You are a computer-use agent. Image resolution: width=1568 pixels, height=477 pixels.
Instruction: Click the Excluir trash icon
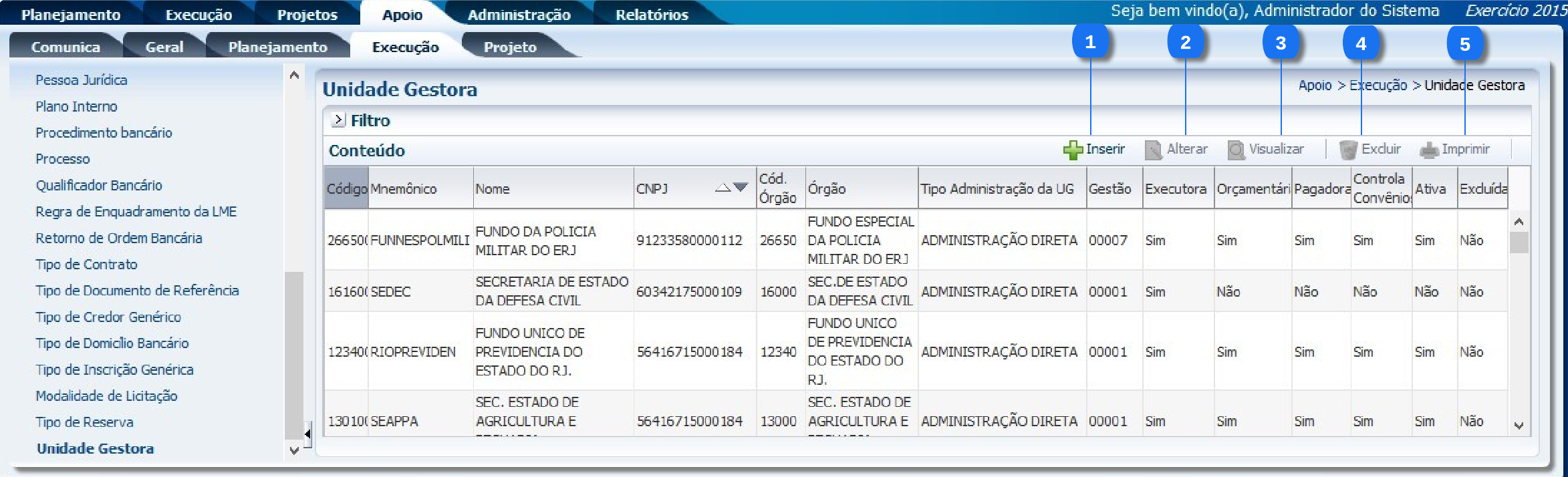[x=1348, y=150]
